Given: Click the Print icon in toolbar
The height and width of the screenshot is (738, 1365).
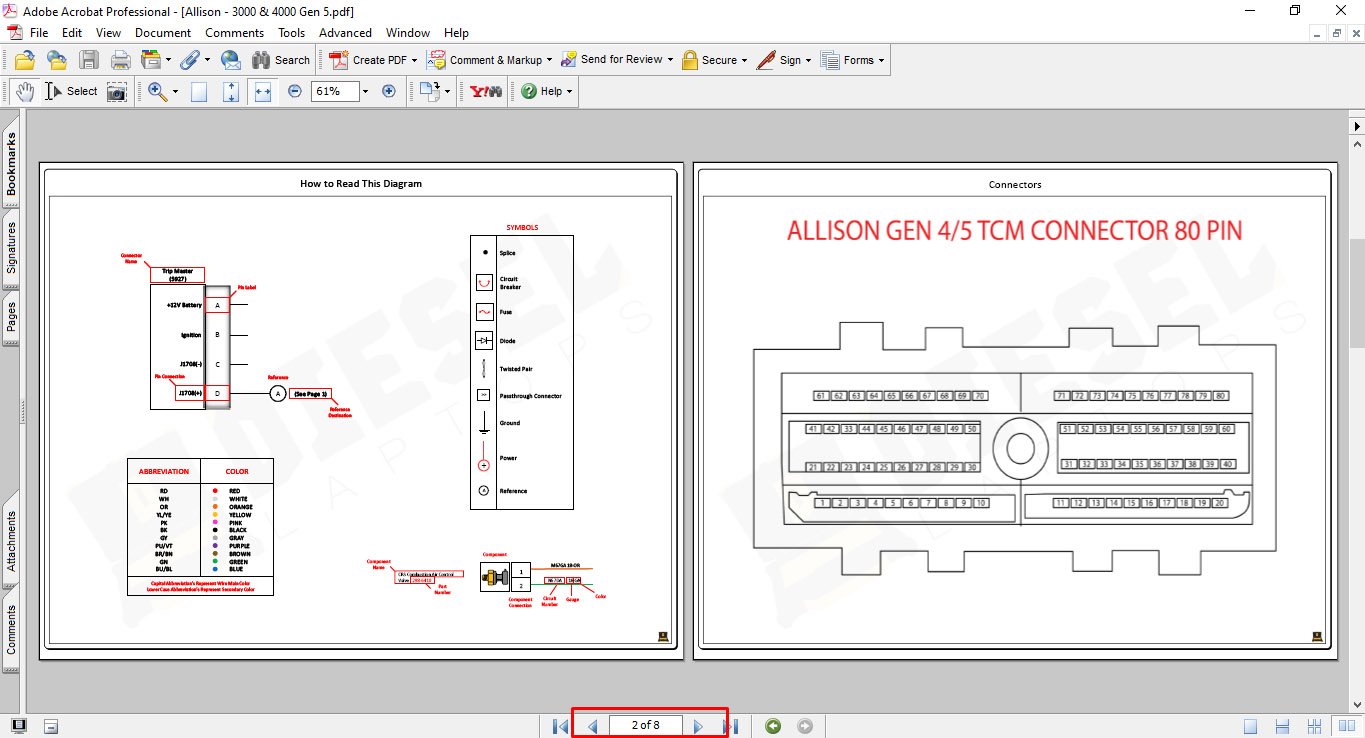Looking at the screenshot, I should point(120,60).
